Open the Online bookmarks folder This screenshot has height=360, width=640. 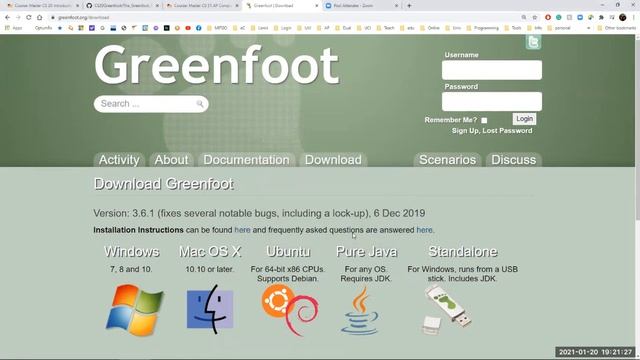pyautogui.click(x=430, y=28)
